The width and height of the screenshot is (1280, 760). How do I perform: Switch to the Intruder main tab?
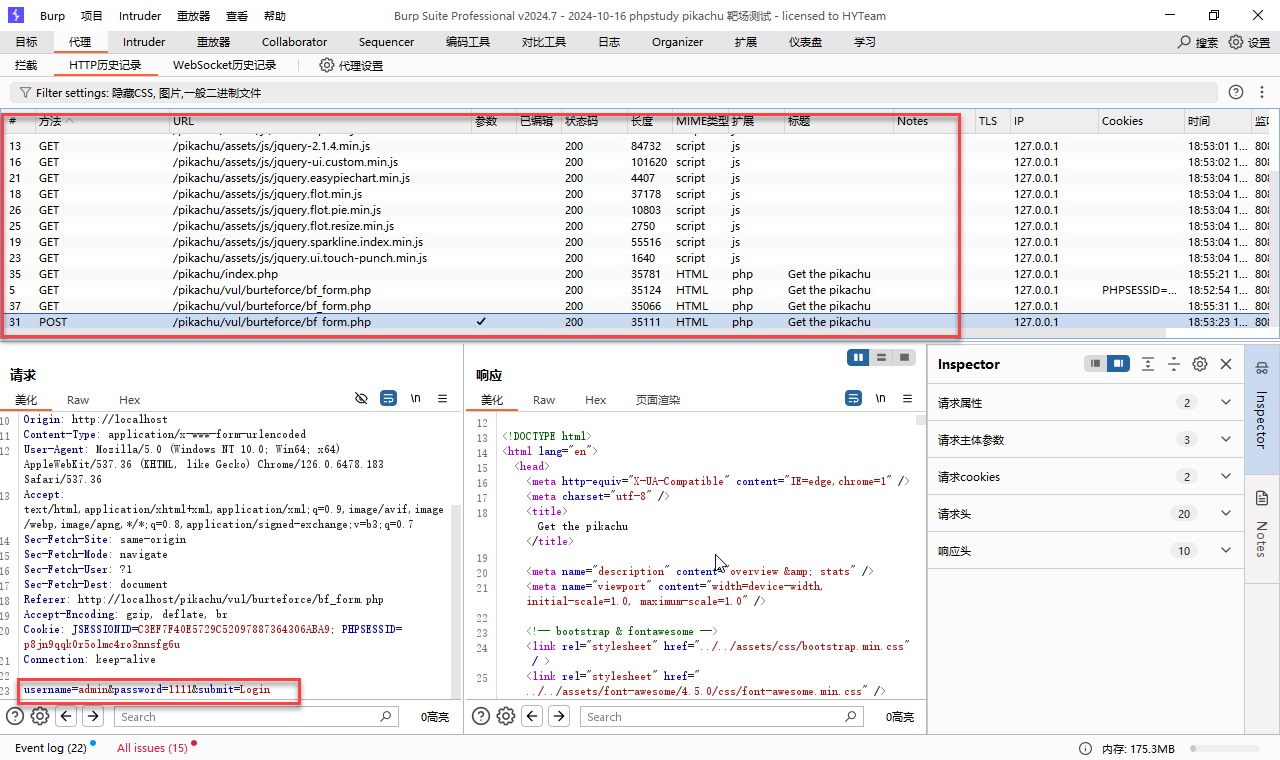pyautogui.click(x=144, y=42)
